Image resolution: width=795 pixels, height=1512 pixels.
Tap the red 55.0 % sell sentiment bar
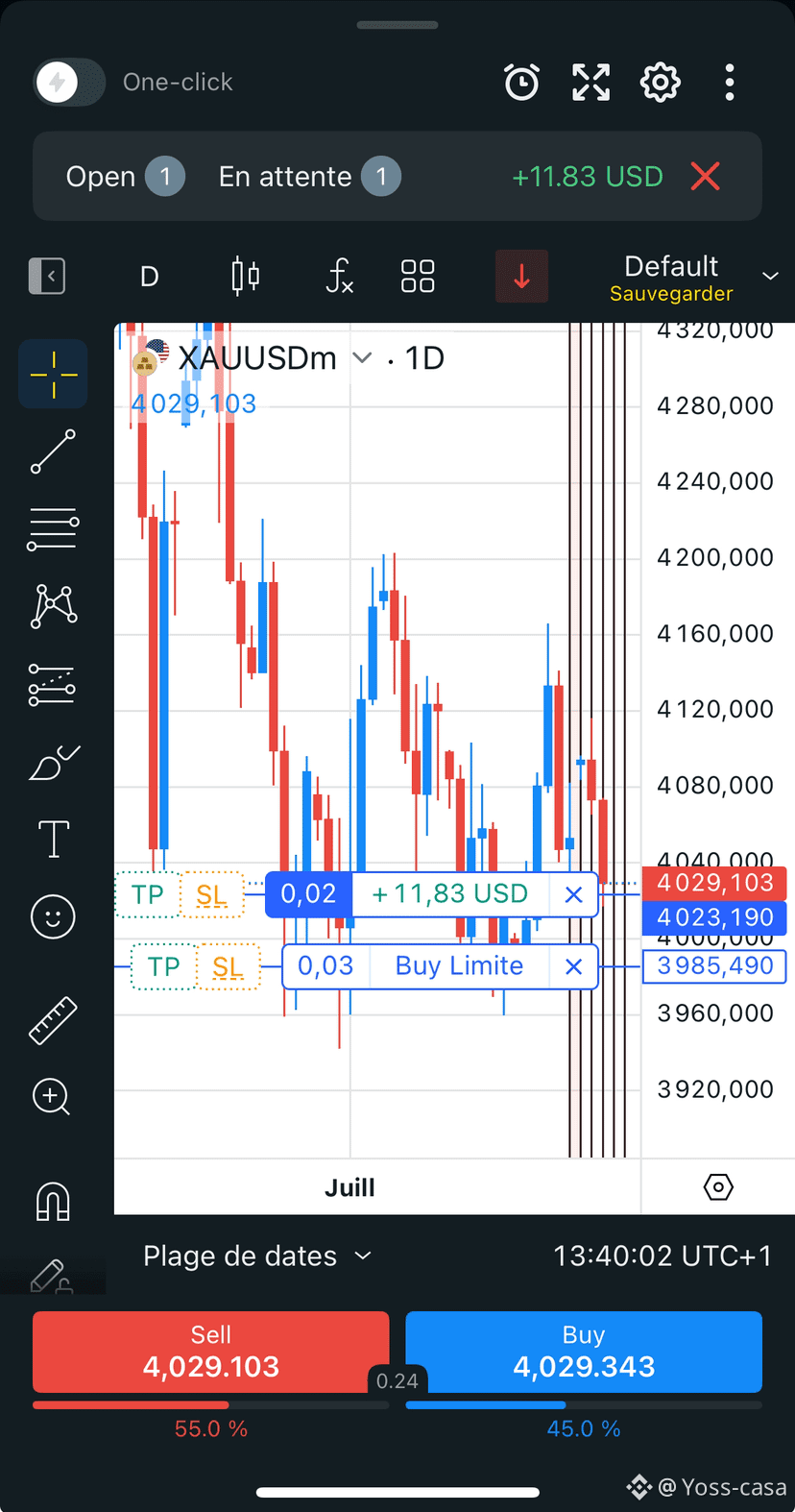point(211,1405)
